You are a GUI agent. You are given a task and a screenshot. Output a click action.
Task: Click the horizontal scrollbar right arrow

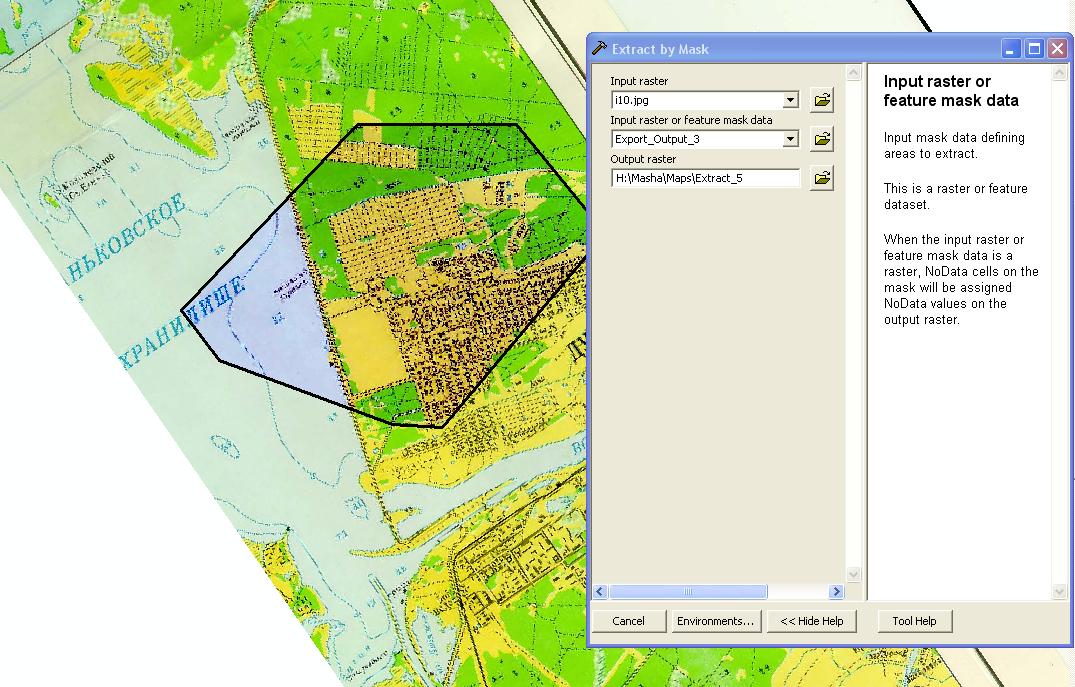(x=836, y=592)
